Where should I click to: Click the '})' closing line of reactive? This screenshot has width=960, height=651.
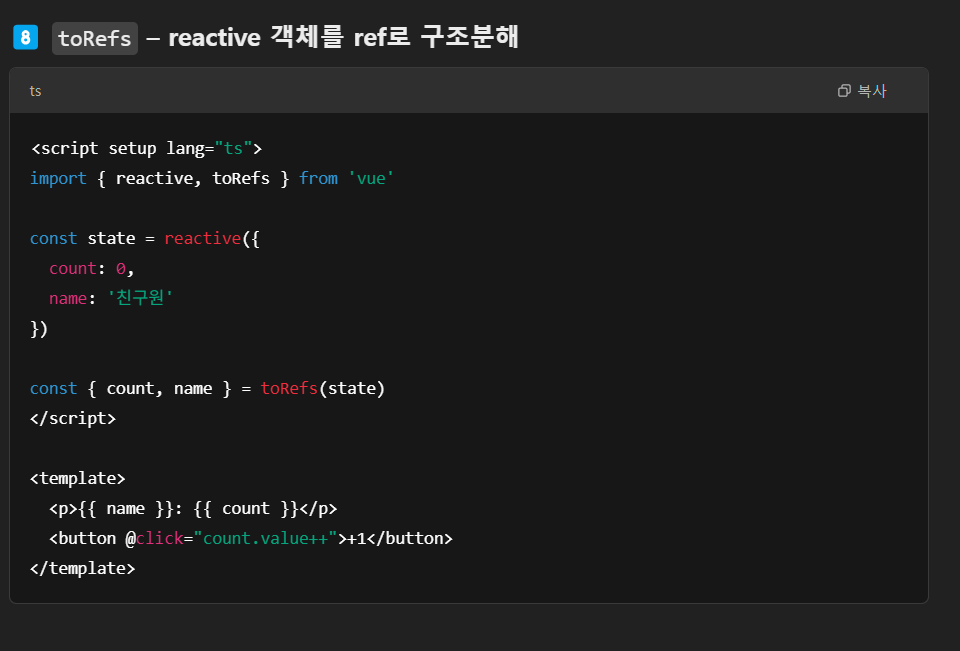39,328
